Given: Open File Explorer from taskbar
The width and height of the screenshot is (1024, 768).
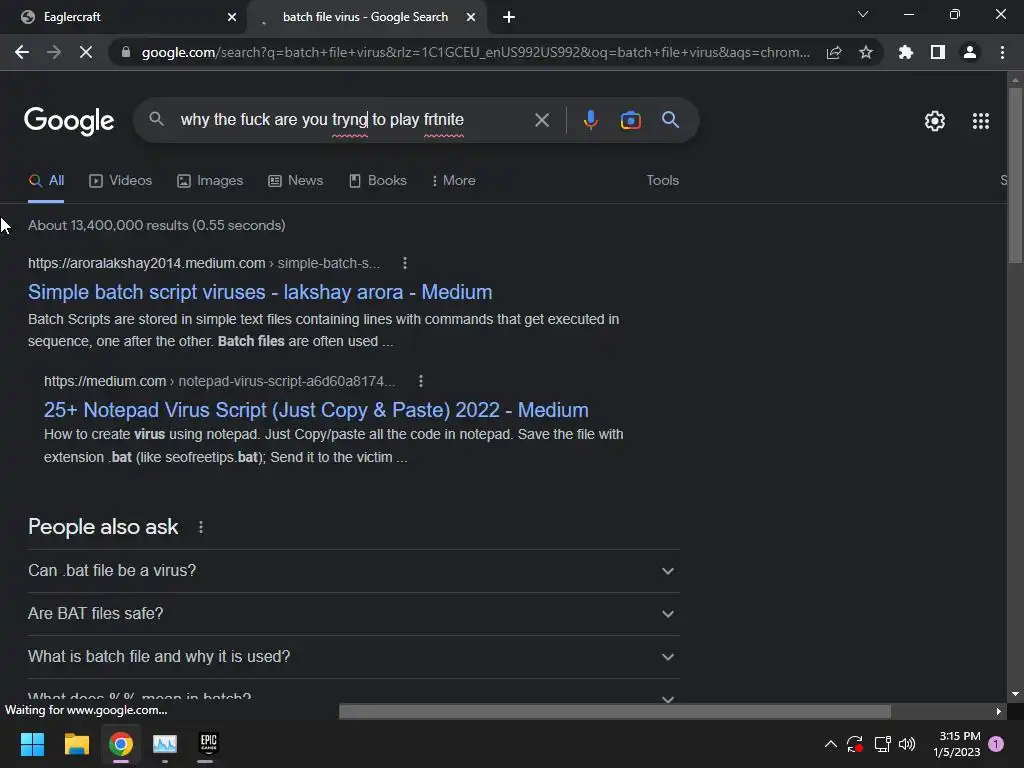Looking at the screenshot, I should click(x=76, y=744).
